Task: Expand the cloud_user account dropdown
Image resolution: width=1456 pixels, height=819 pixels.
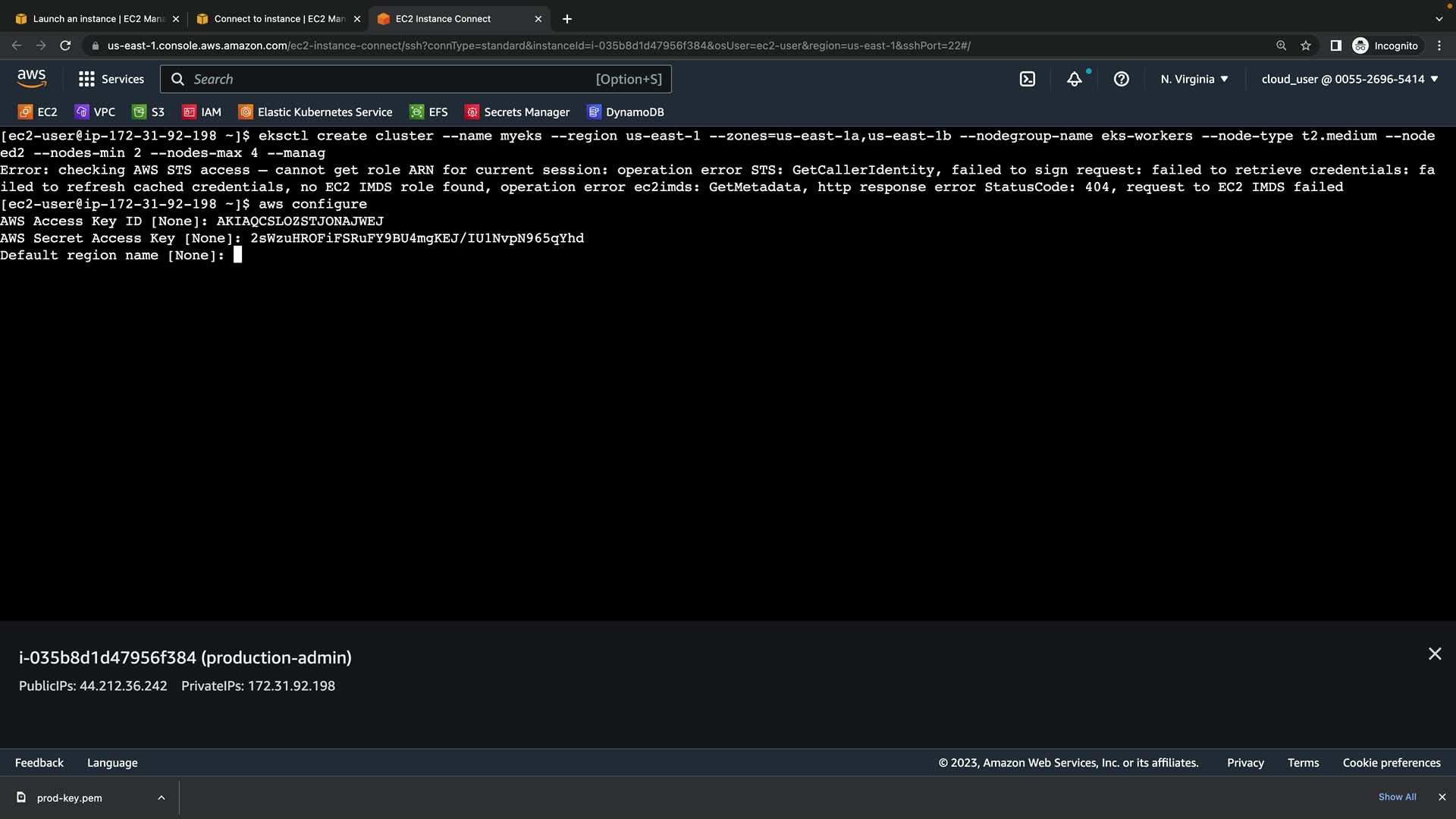Action: point(1350,79)
